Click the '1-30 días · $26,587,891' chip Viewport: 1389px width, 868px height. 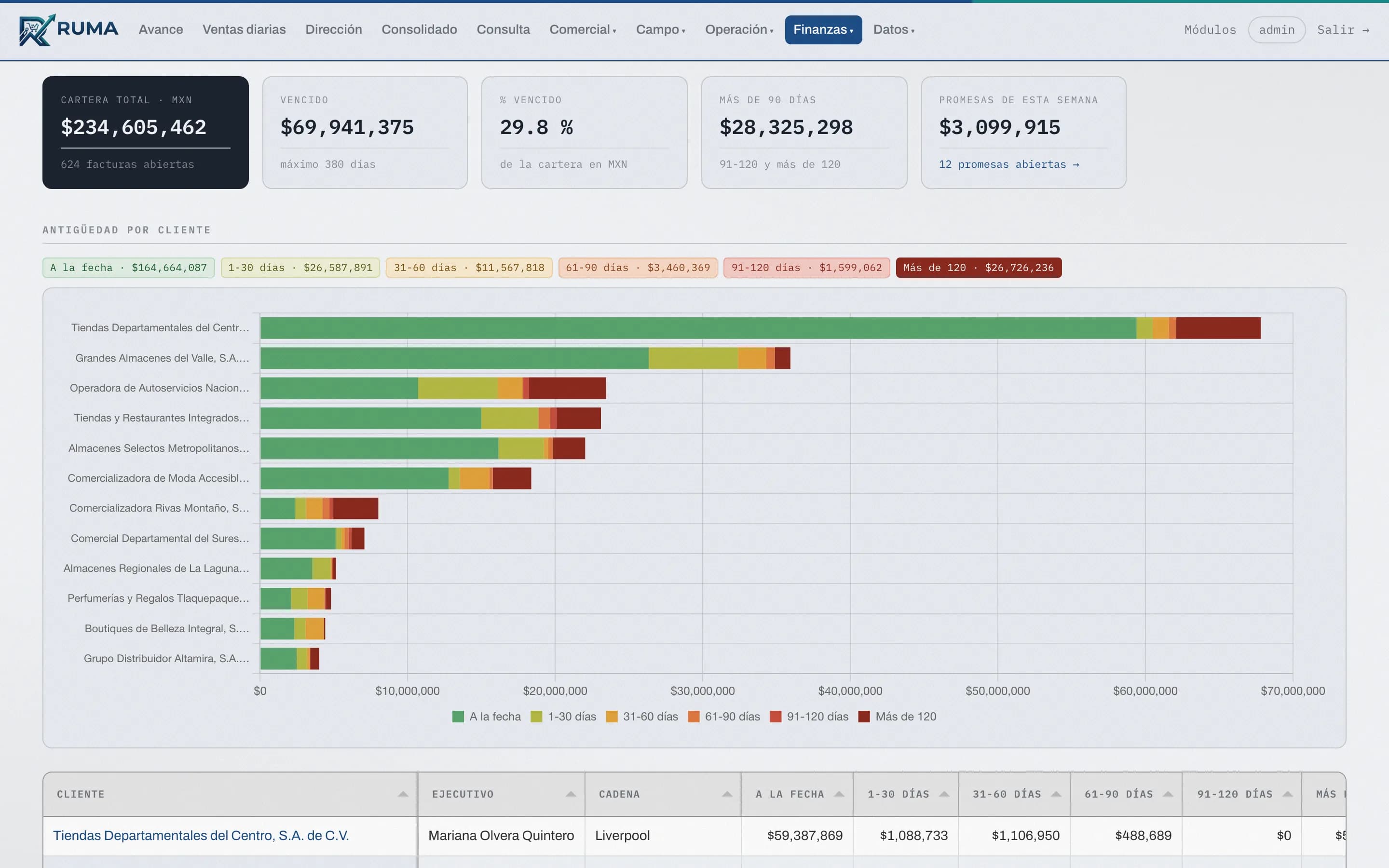(x=300, y=268)
